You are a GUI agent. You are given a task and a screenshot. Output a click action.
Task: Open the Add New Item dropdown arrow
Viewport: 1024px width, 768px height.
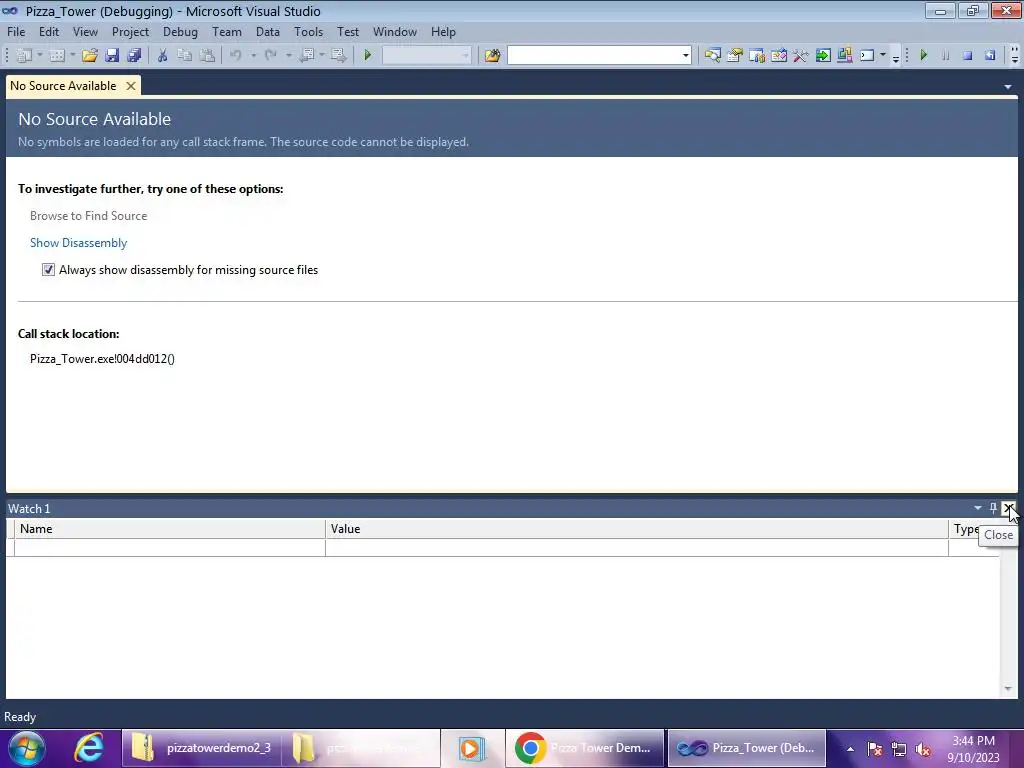pyautogui.click(x=72, y=56)
